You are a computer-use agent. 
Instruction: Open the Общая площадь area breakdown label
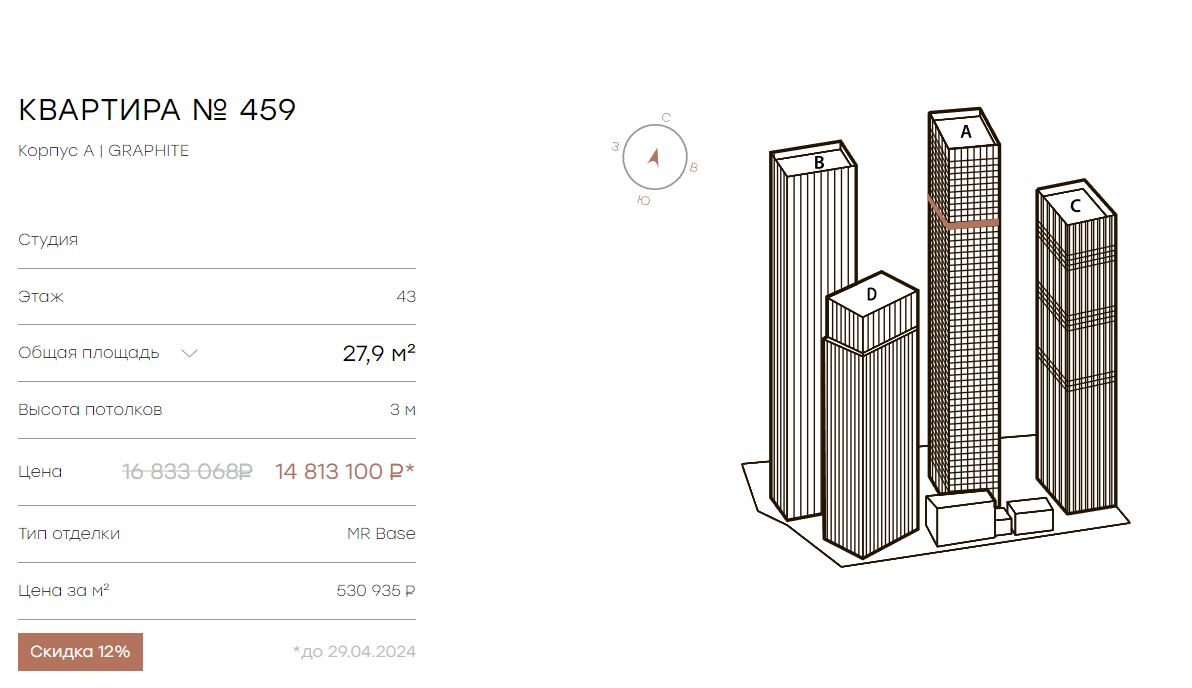pos(89,353)
